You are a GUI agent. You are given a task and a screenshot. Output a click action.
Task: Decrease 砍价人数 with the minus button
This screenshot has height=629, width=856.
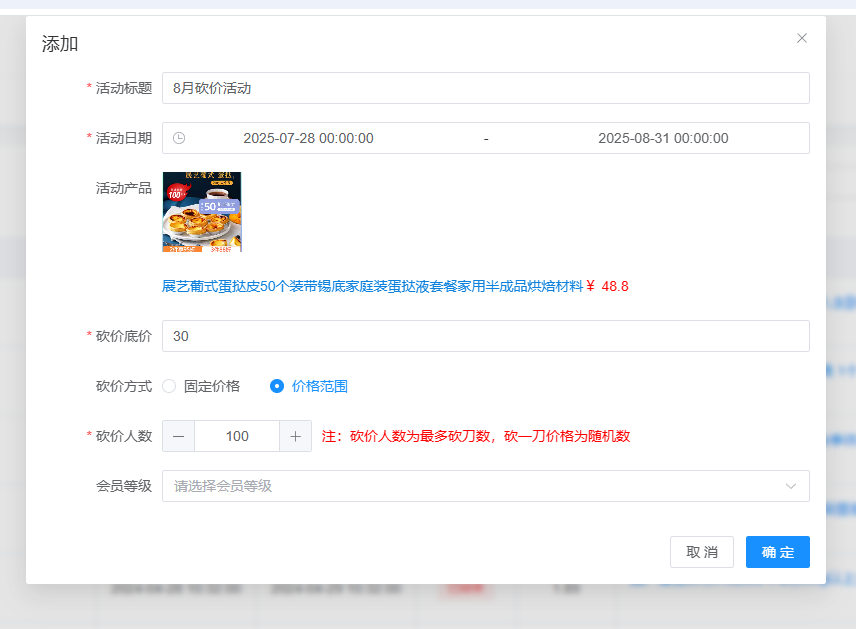179,436
